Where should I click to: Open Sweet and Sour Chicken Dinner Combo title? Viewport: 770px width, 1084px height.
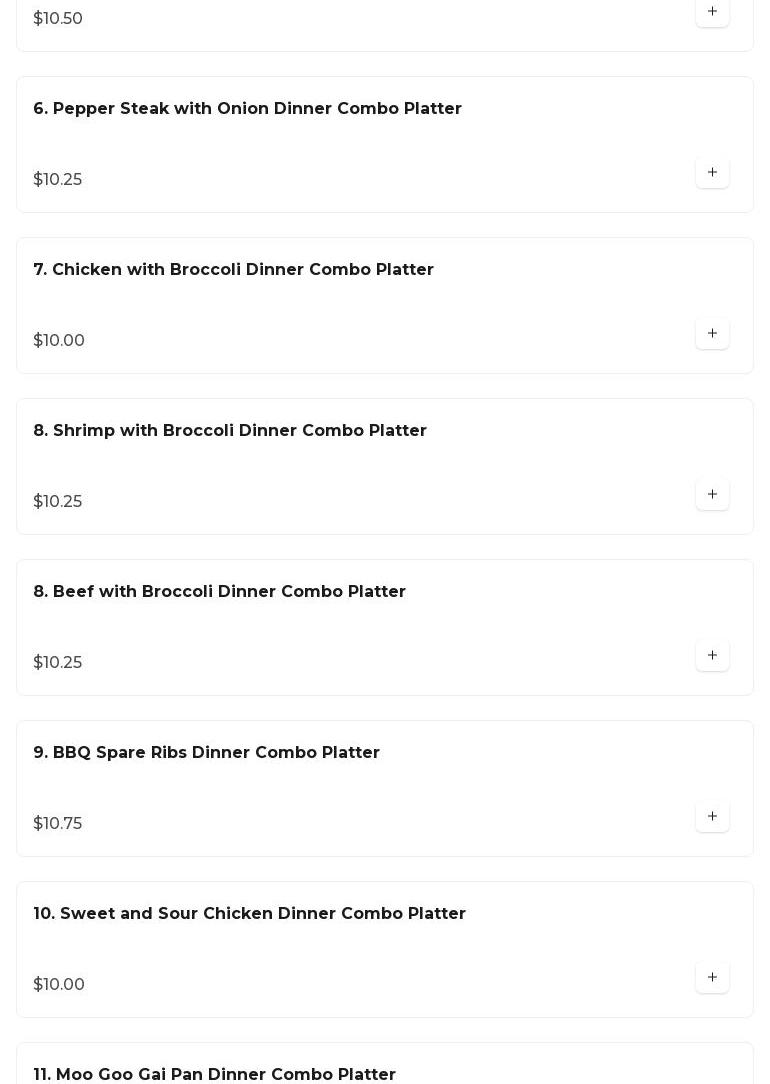(x=249, y=913)
